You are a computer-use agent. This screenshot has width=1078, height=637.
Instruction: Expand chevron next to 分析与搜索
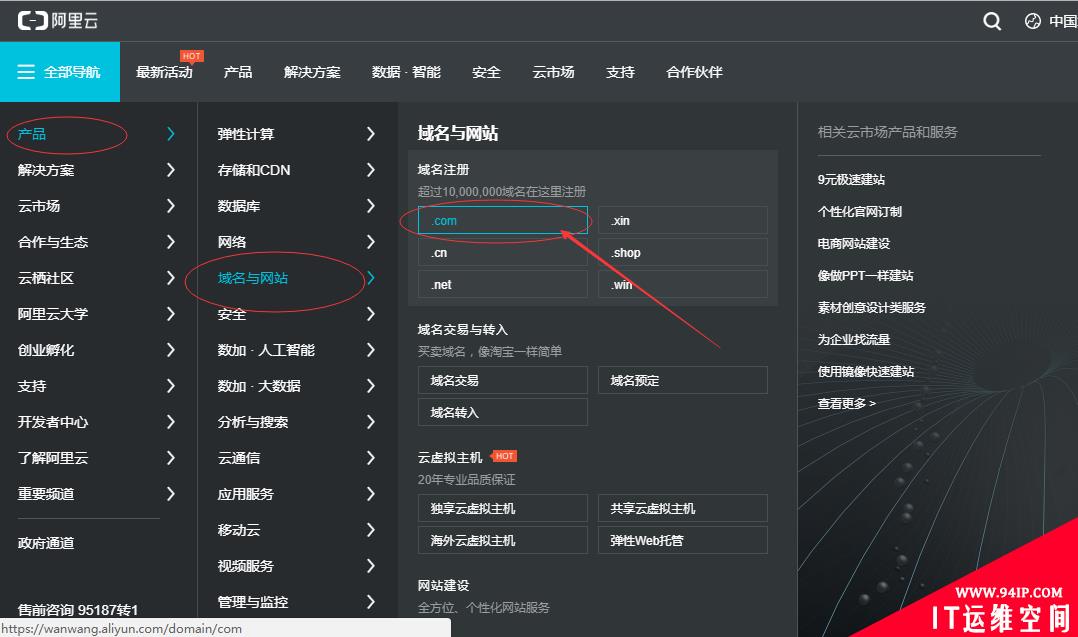(x=371, y=422)
